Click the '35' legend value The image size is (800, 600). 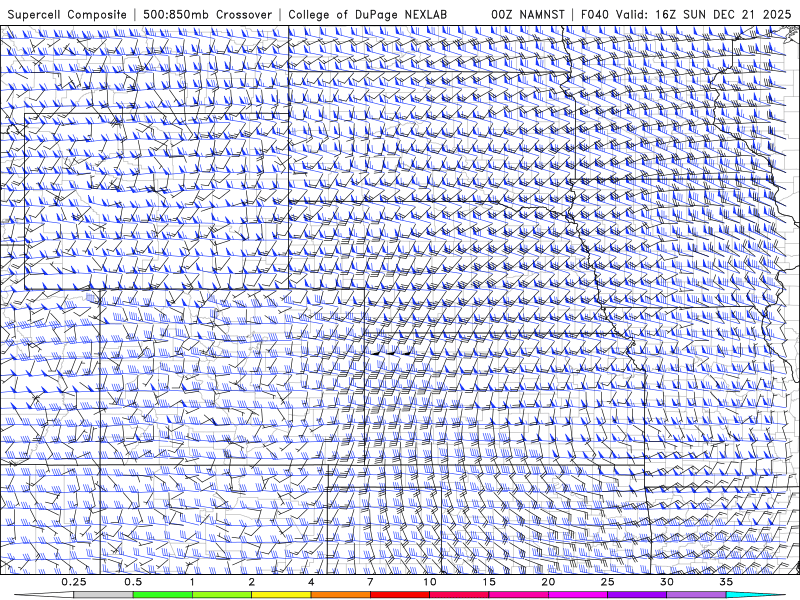(x=726, y=582)
